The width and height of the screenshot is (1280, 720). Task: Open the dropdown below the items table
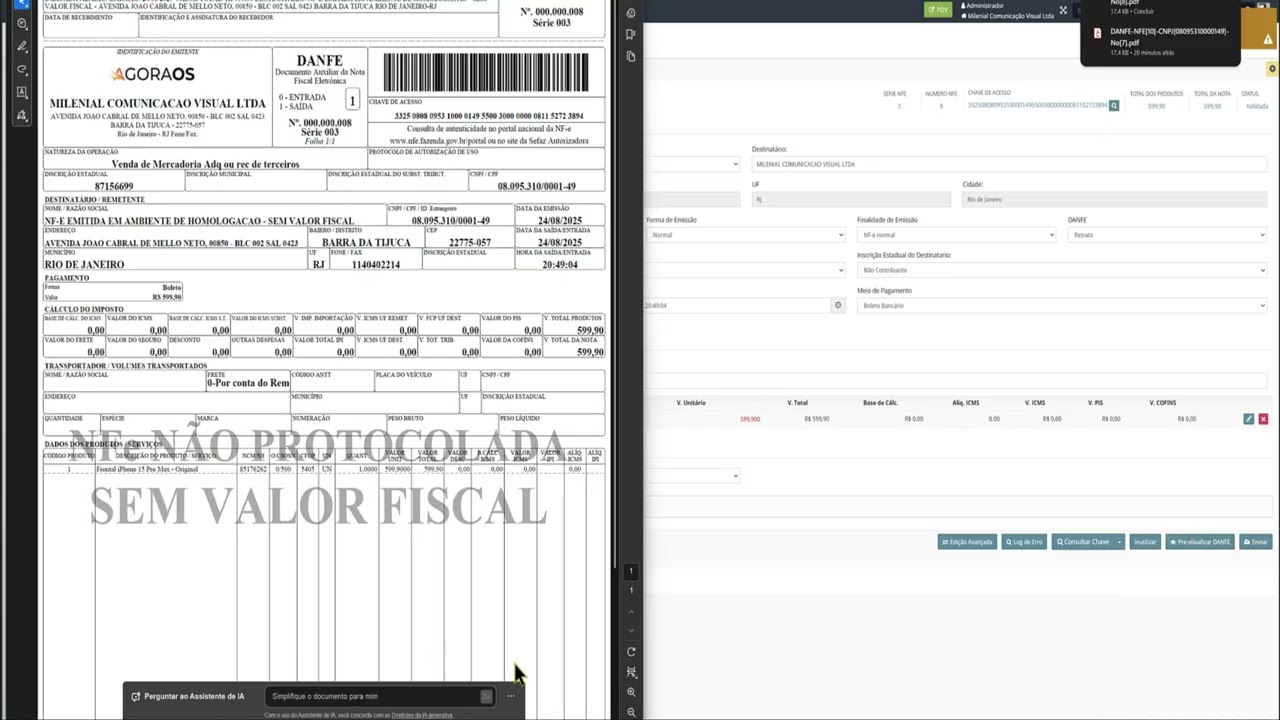(692, 476)
